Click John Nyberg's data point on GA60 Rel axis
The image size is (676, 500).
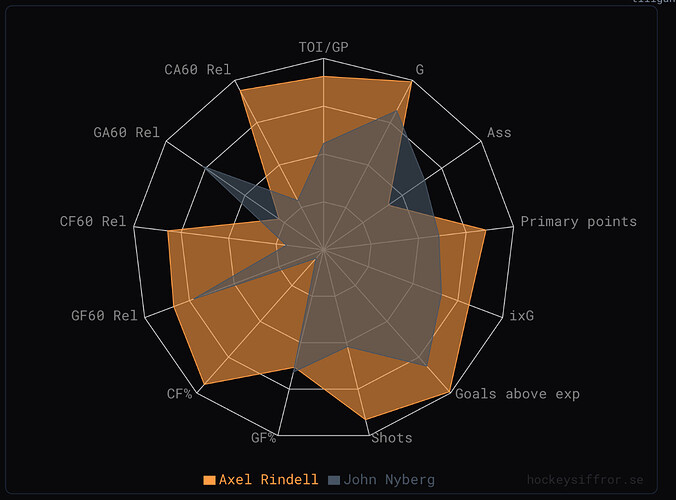pos(206,169)
